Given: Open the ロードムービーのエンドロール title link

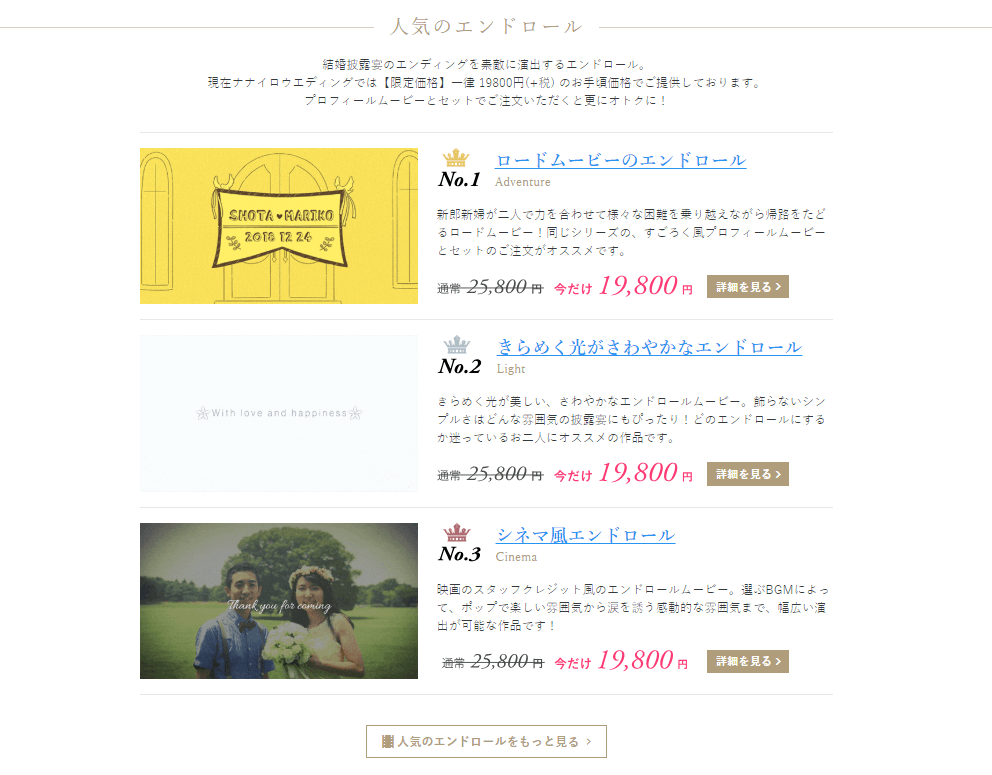Looking at the screenshot, I should [x=621, y=160].
